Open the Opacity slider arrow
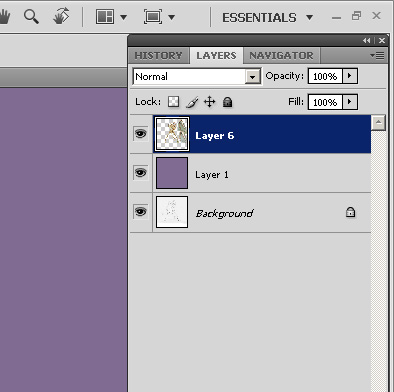 point(350,76)
